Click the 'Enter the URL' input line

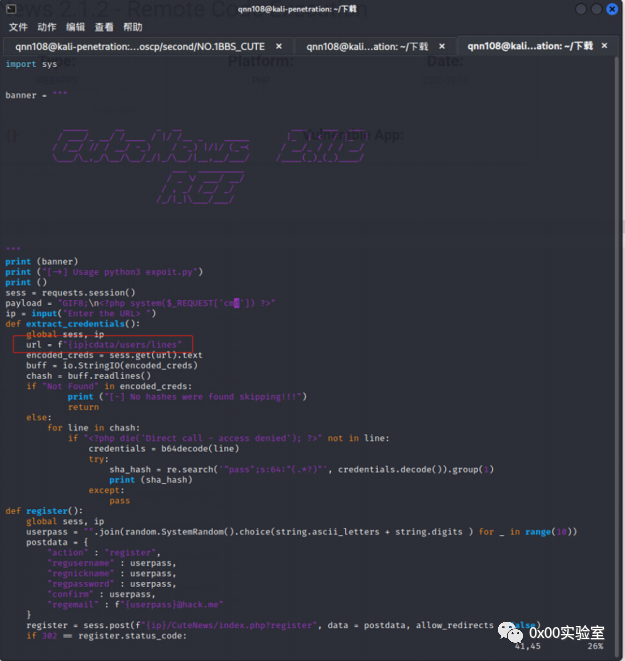coord(81,313)
